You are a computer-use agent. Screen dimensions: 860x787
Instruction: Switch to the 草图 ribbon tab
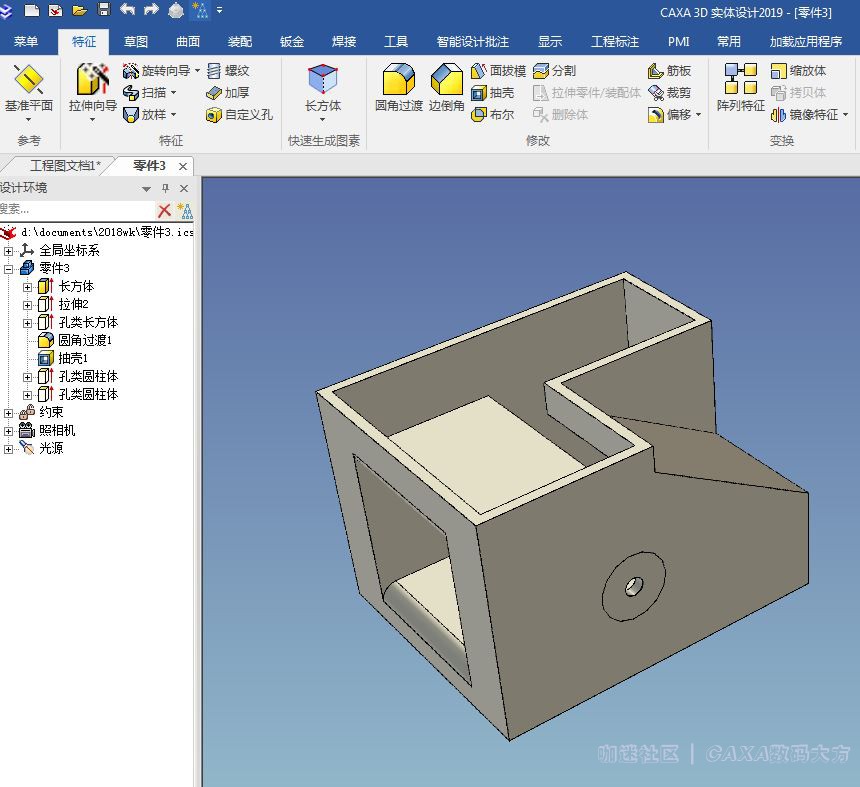coord(136,42)
